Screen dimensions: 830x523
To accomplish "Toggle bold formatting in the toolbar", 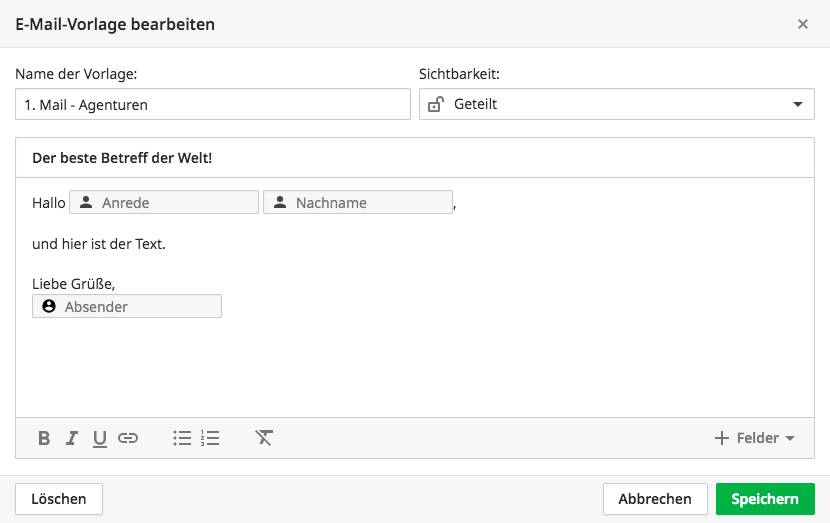I will 44,438.
